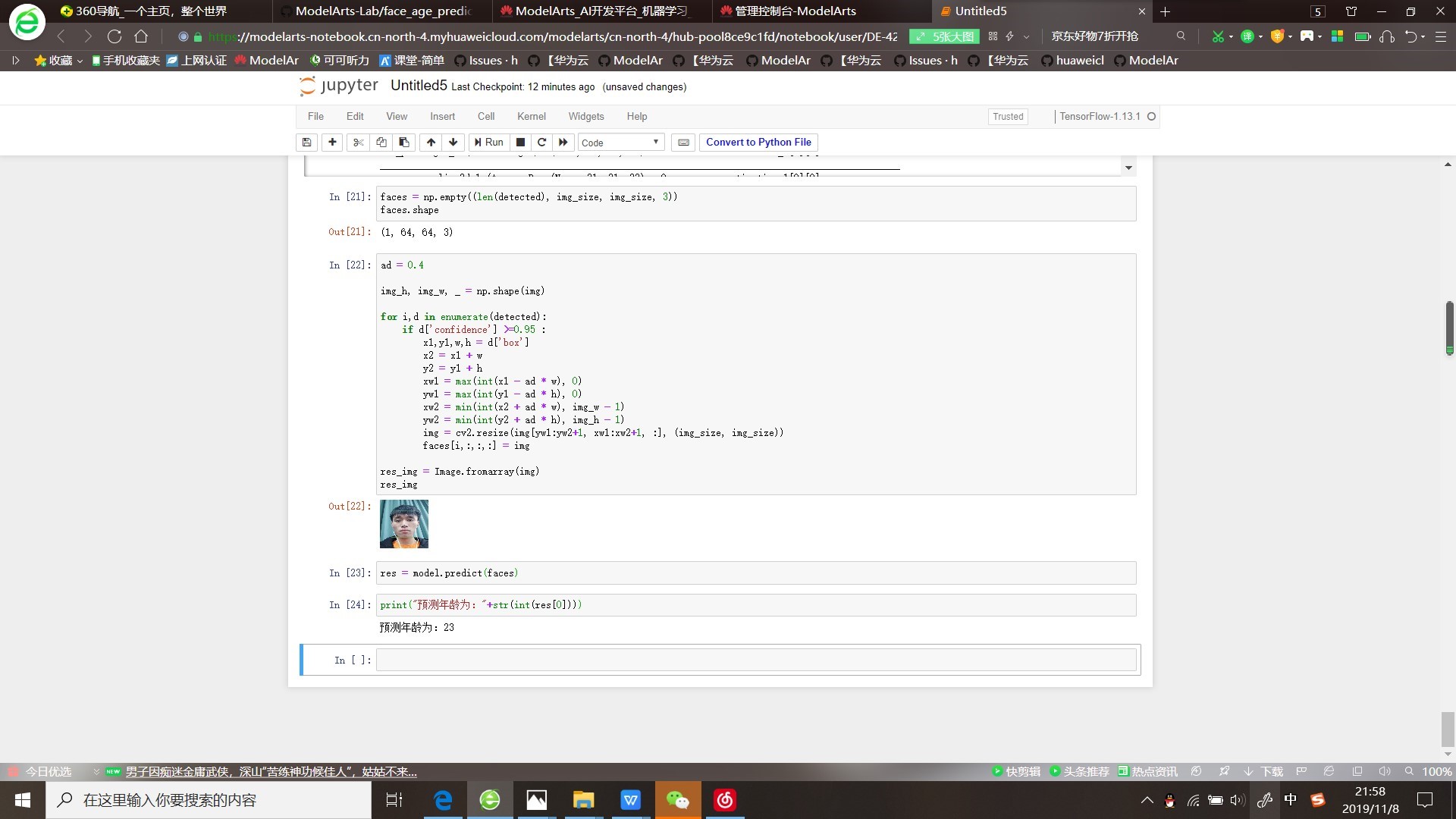Open the Kernel menu
The width and height of the screenshot is (1456, 819).
(531, 116)
